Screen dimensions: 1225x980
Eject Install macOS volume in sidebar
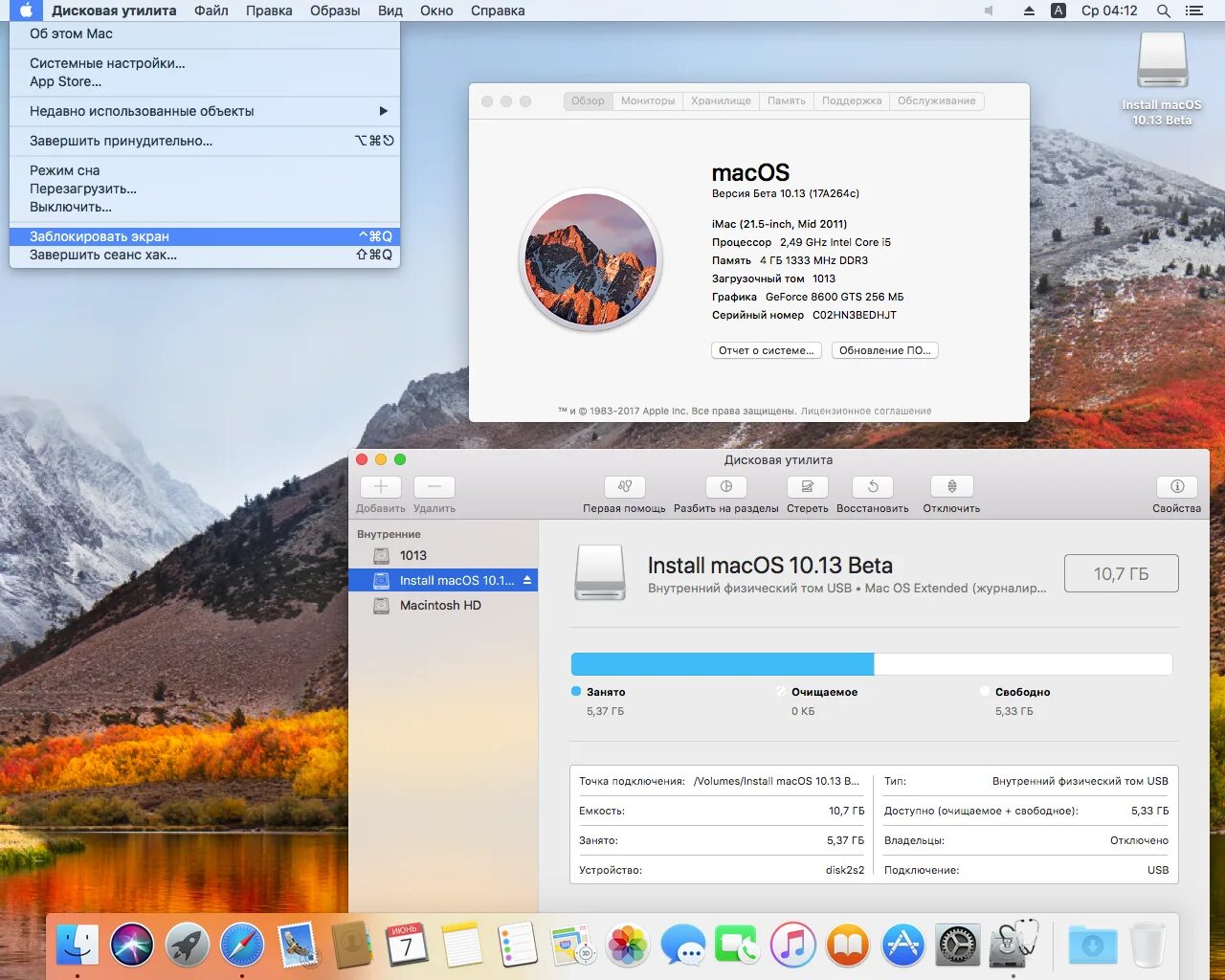click(x=527, y=580)
